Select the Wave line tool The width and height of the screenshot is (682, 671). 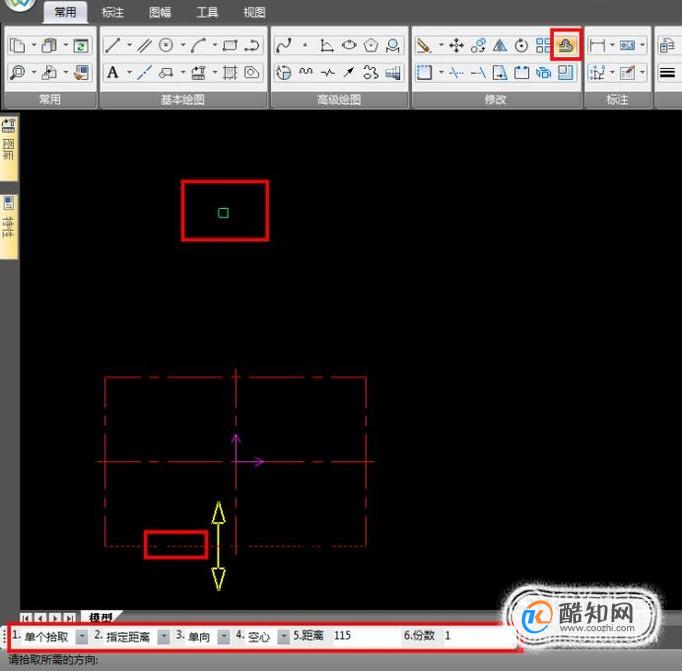coord(306,72)
